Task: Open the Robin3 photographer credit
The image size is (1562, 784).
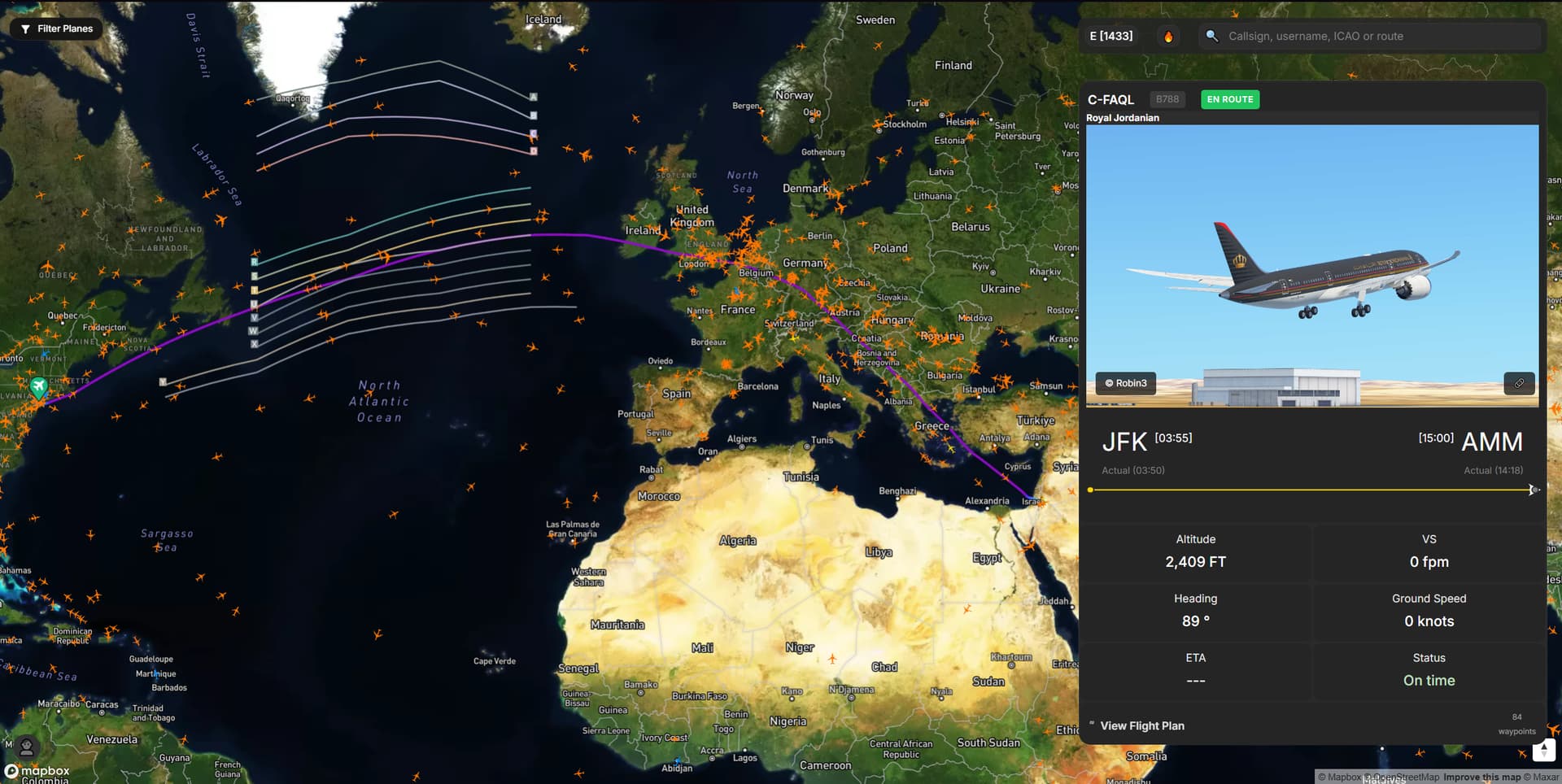Action: coord(1126,383)
